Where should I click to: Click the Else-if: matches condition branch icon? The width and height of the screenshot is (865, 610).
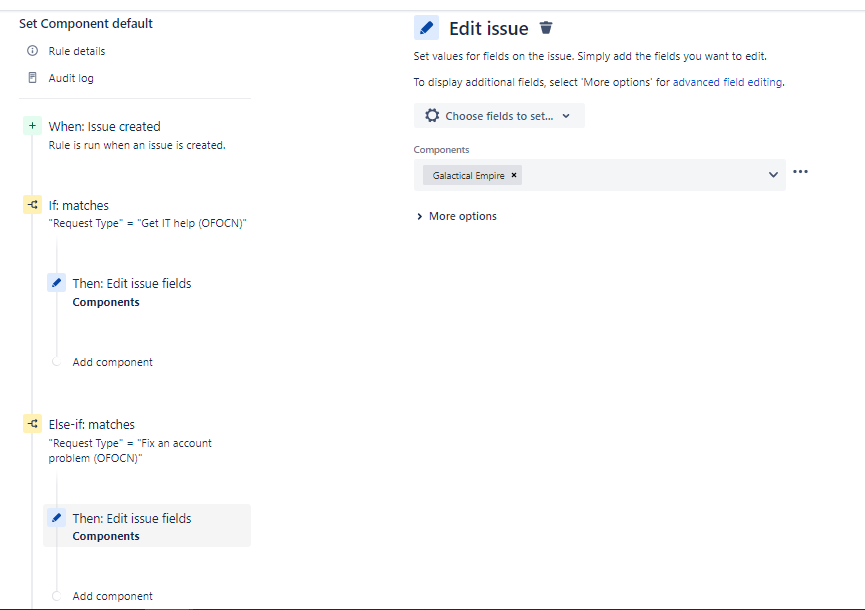point(33,424)
